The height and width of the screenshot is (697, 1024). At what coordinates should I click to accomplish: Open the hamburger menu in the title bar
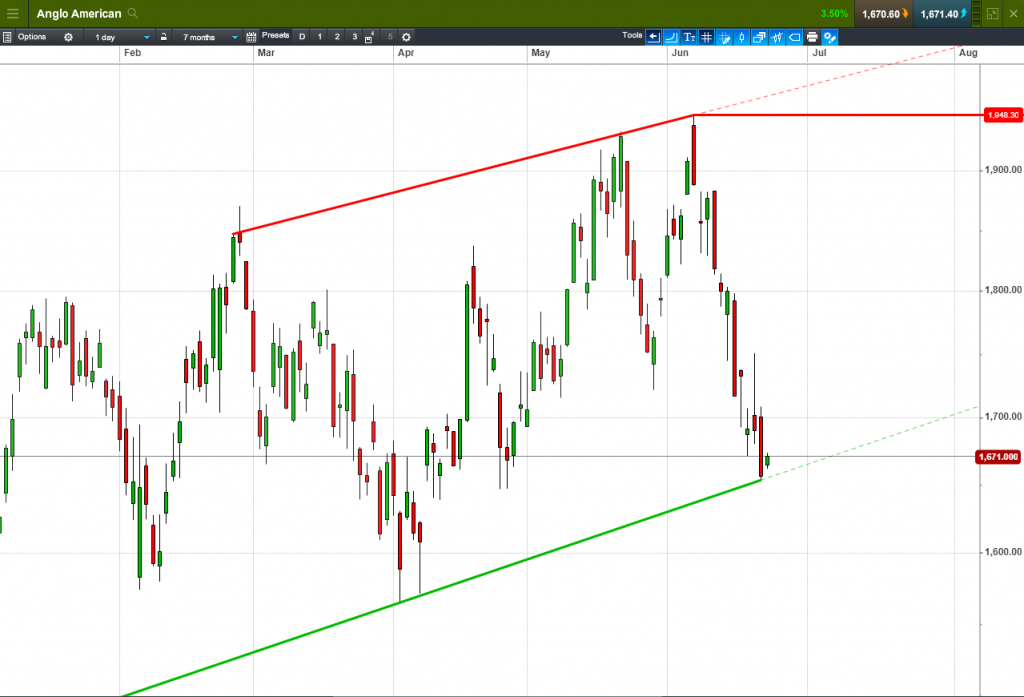pyautogui.click(x=13, y=13)
